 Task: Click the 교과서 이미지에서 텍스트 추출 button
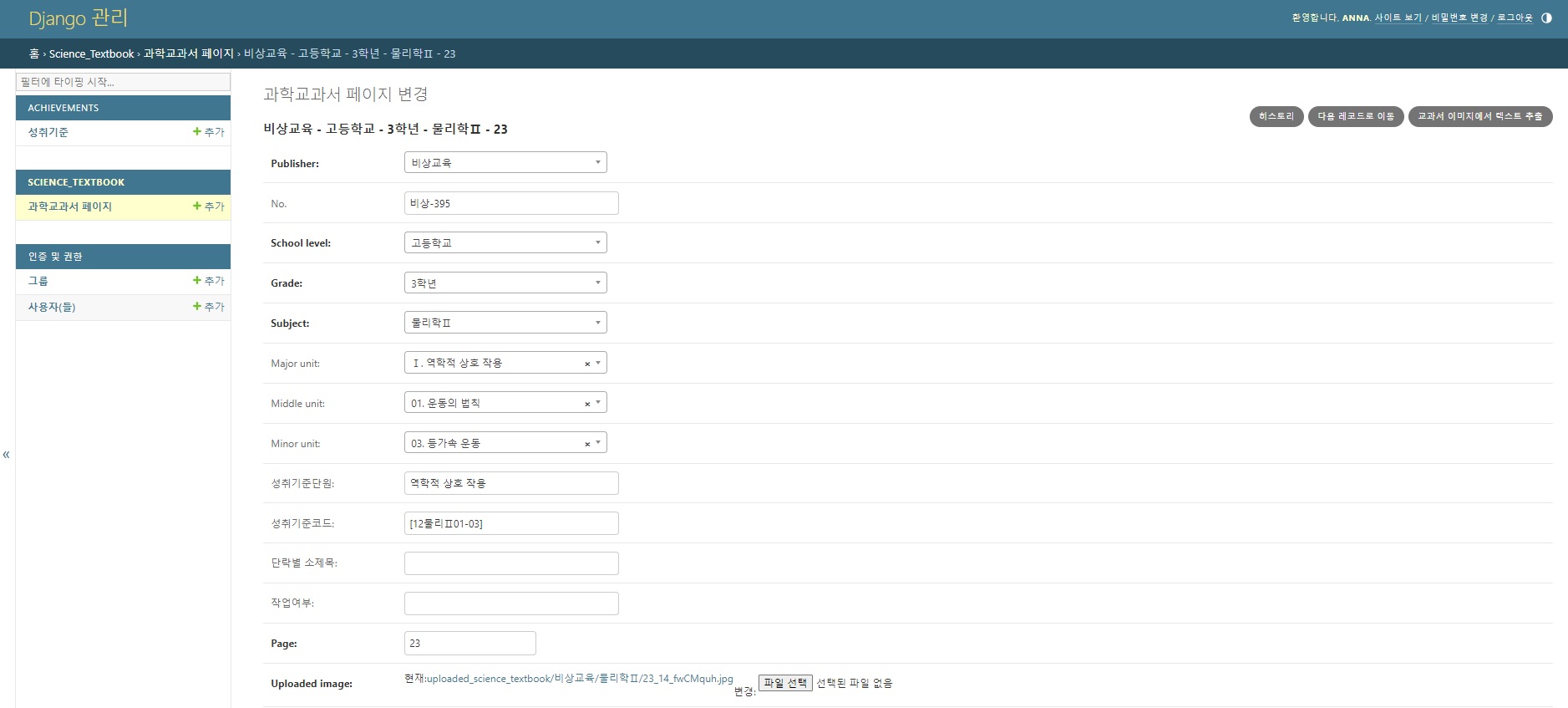1479,116
